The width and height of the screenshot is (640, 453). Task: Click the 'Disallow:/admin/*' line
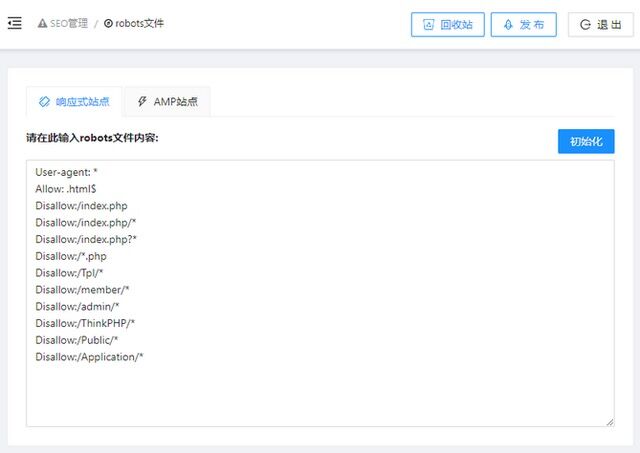pyautogui.click(x=77, y=306)
